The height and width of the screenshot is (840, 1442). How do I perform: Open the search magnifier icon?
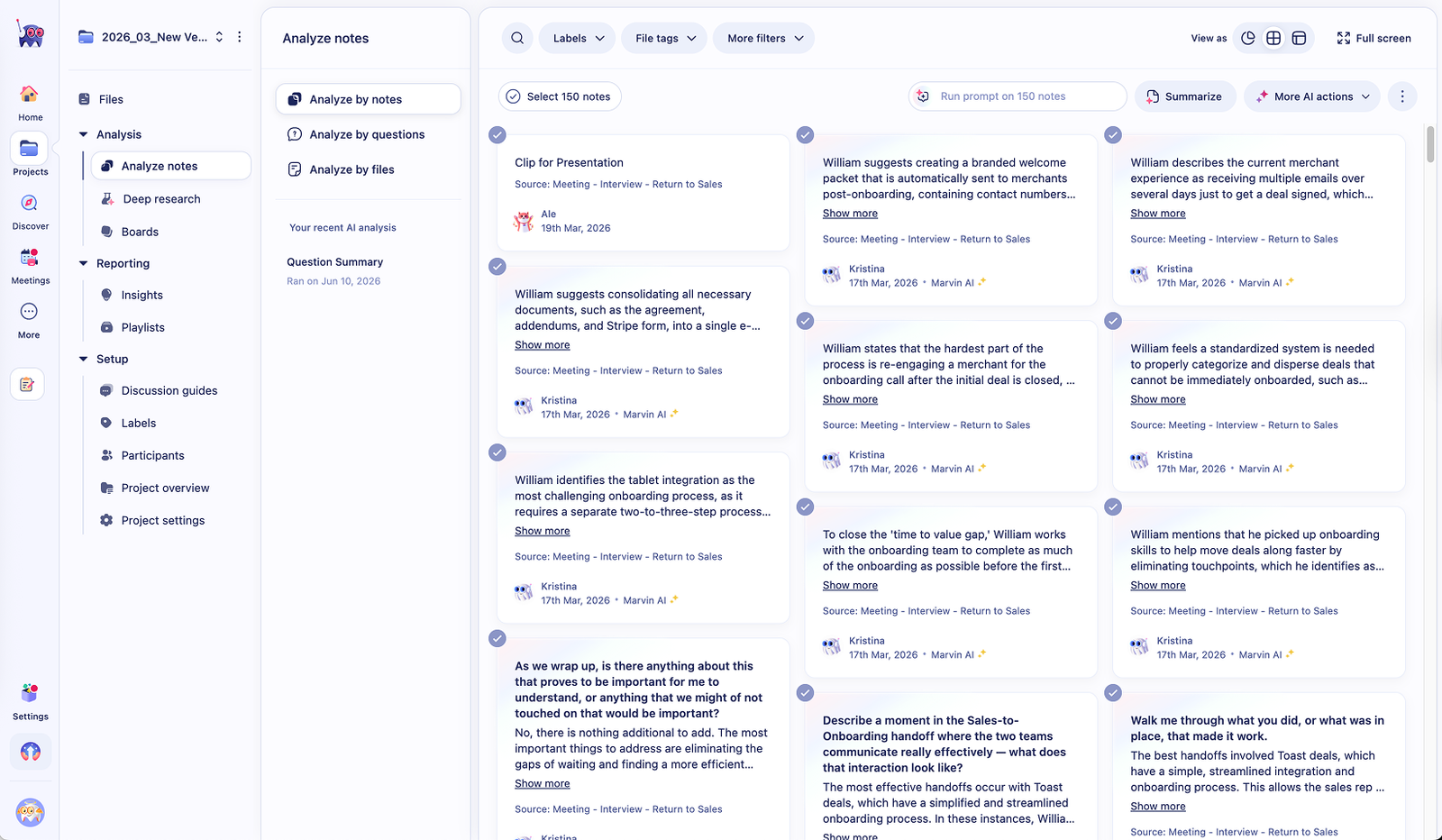[517, 38]
